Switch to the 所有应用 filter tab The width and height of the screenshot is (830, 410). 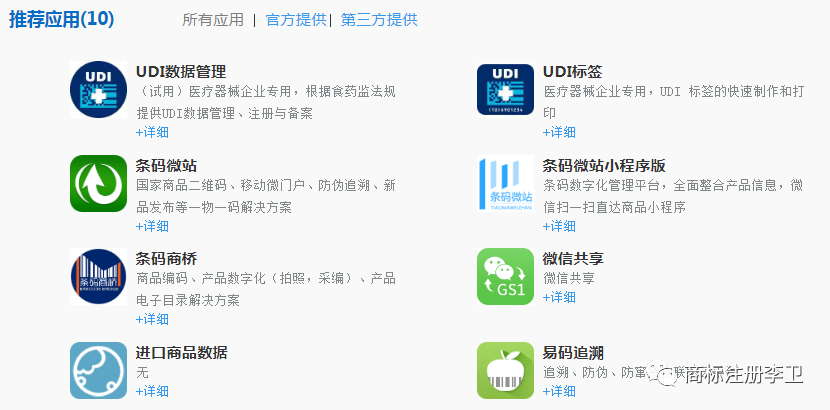tap(213, 20)
